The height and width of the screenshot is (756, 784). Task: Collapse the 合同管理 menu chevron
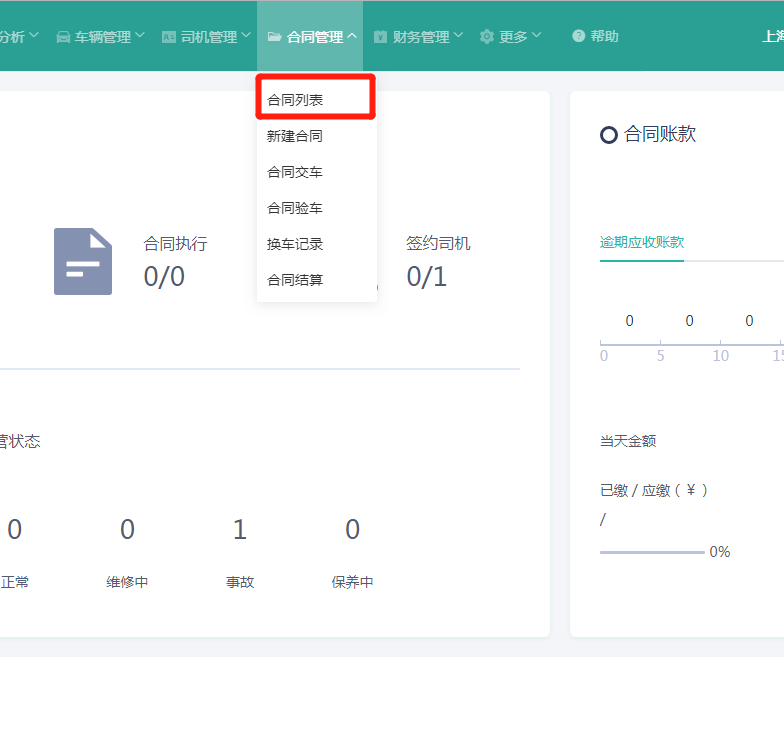coord(352,37)
